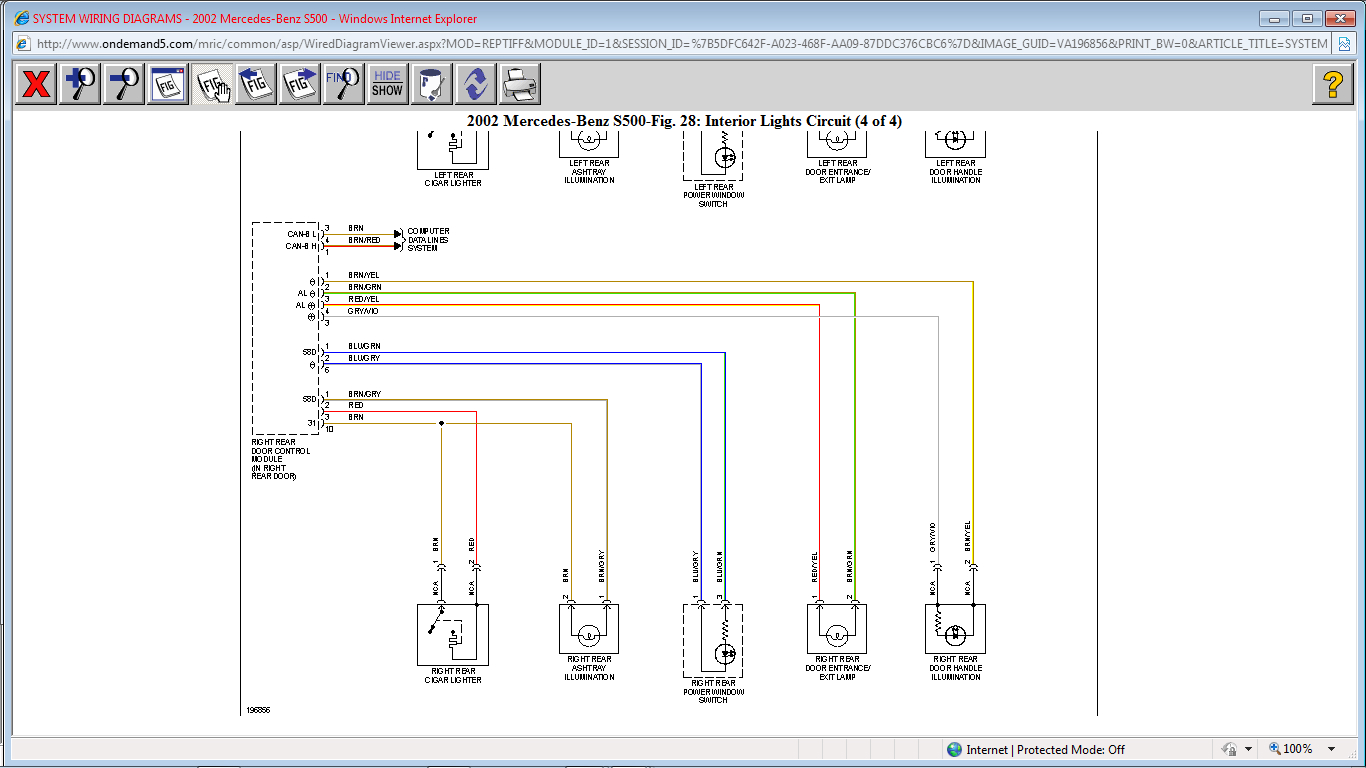Click the paint bucket color toolbar icon
1366x768 pixels.
[x=432, y=84]
